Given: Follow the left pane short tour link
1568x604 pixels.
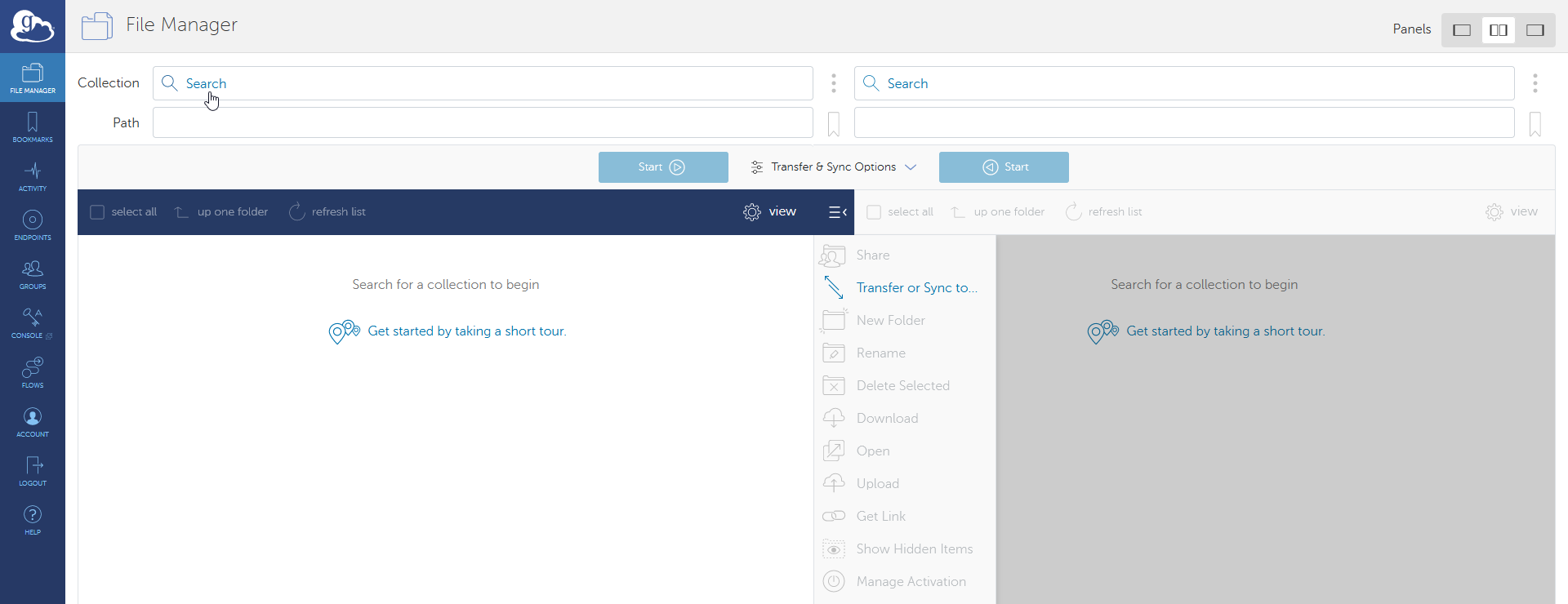Looking at the screenshot, I should 466,331.
